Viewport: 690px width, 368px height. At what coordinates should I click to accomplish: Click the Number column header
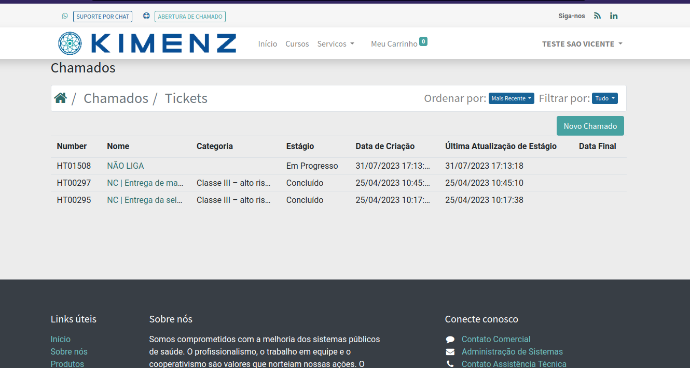[72, 146]
